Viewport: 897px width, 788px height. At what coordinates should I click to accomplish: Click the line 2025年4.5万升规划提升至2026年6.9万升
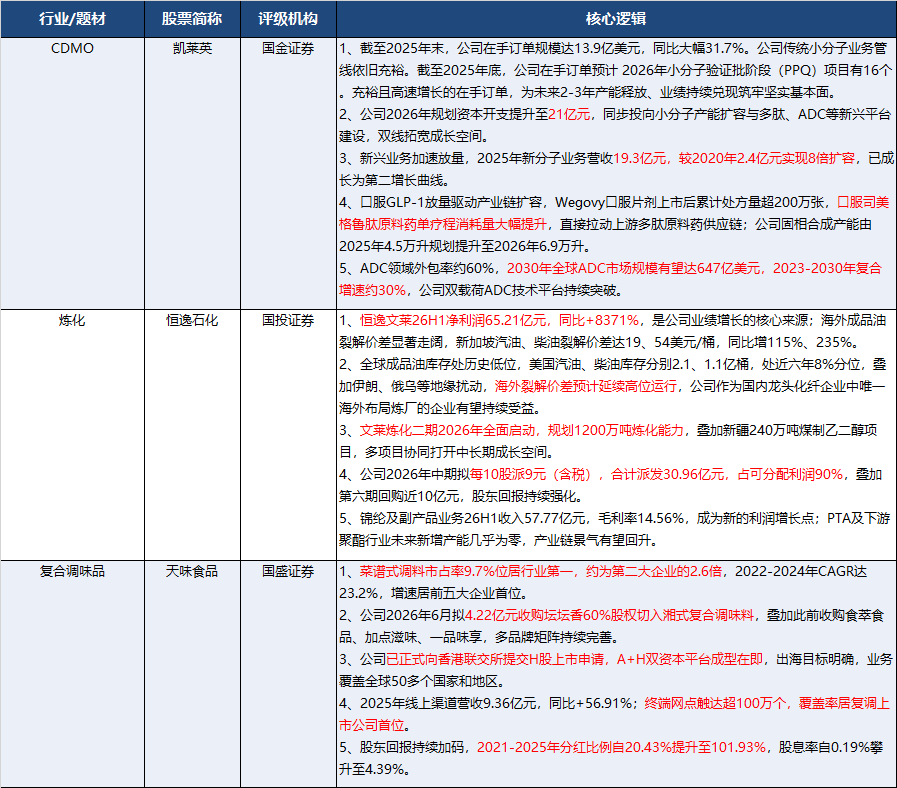coord(465,247)
